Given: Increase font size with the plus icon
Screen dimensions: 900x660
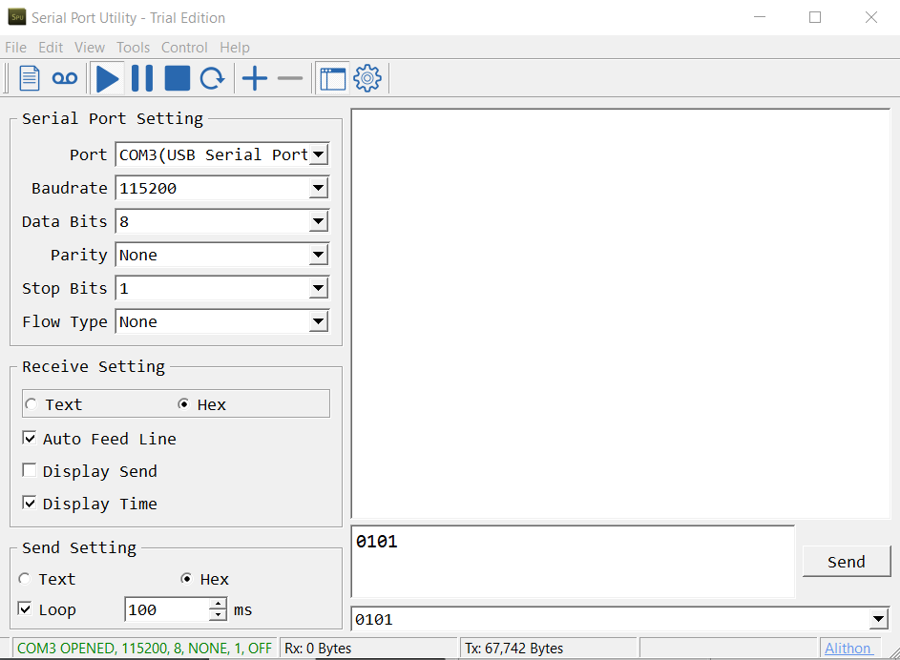Looking at the screenshot, I should (254, 78).
